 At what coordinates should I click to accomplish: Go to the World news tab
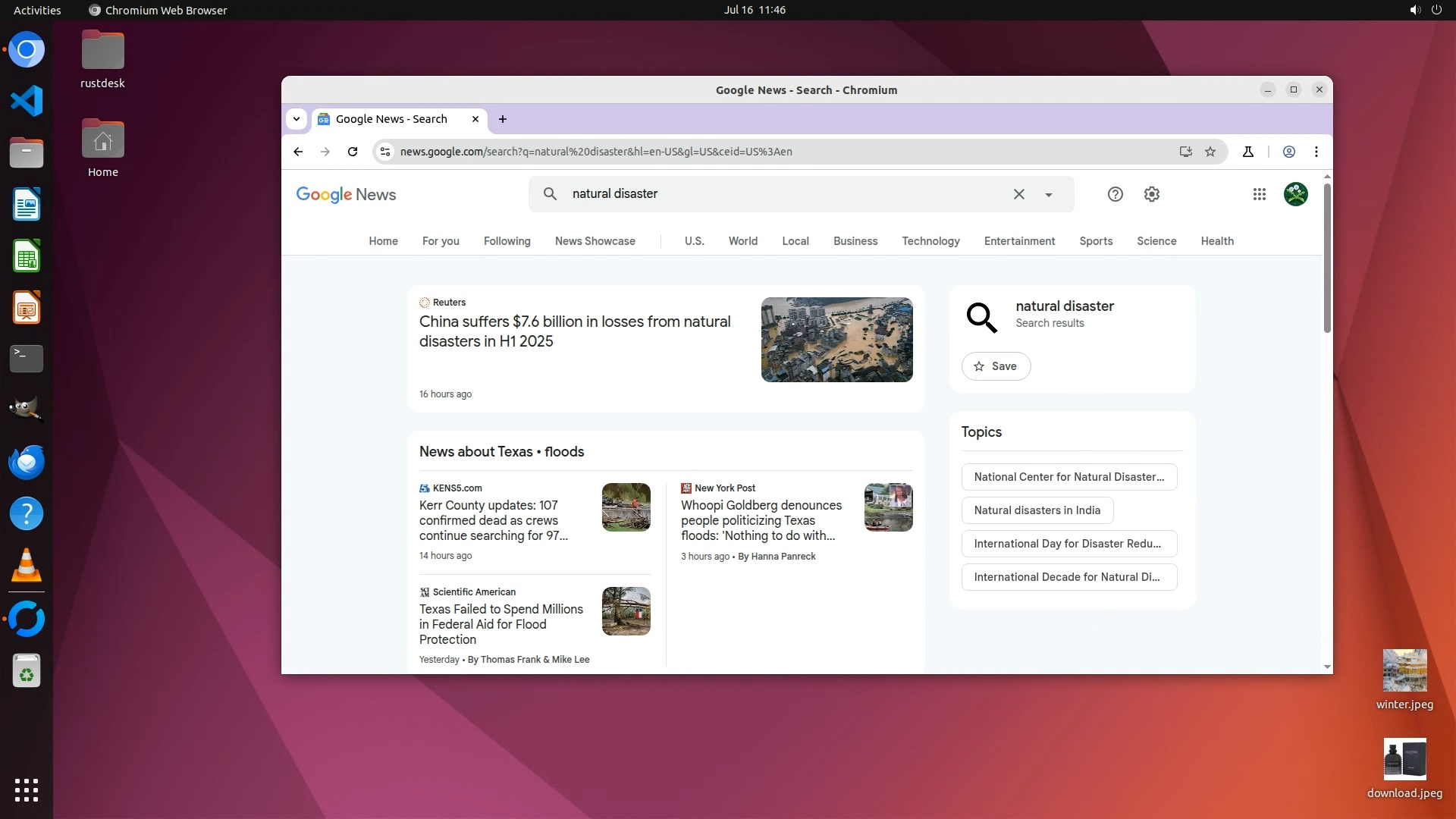(742, 241)
